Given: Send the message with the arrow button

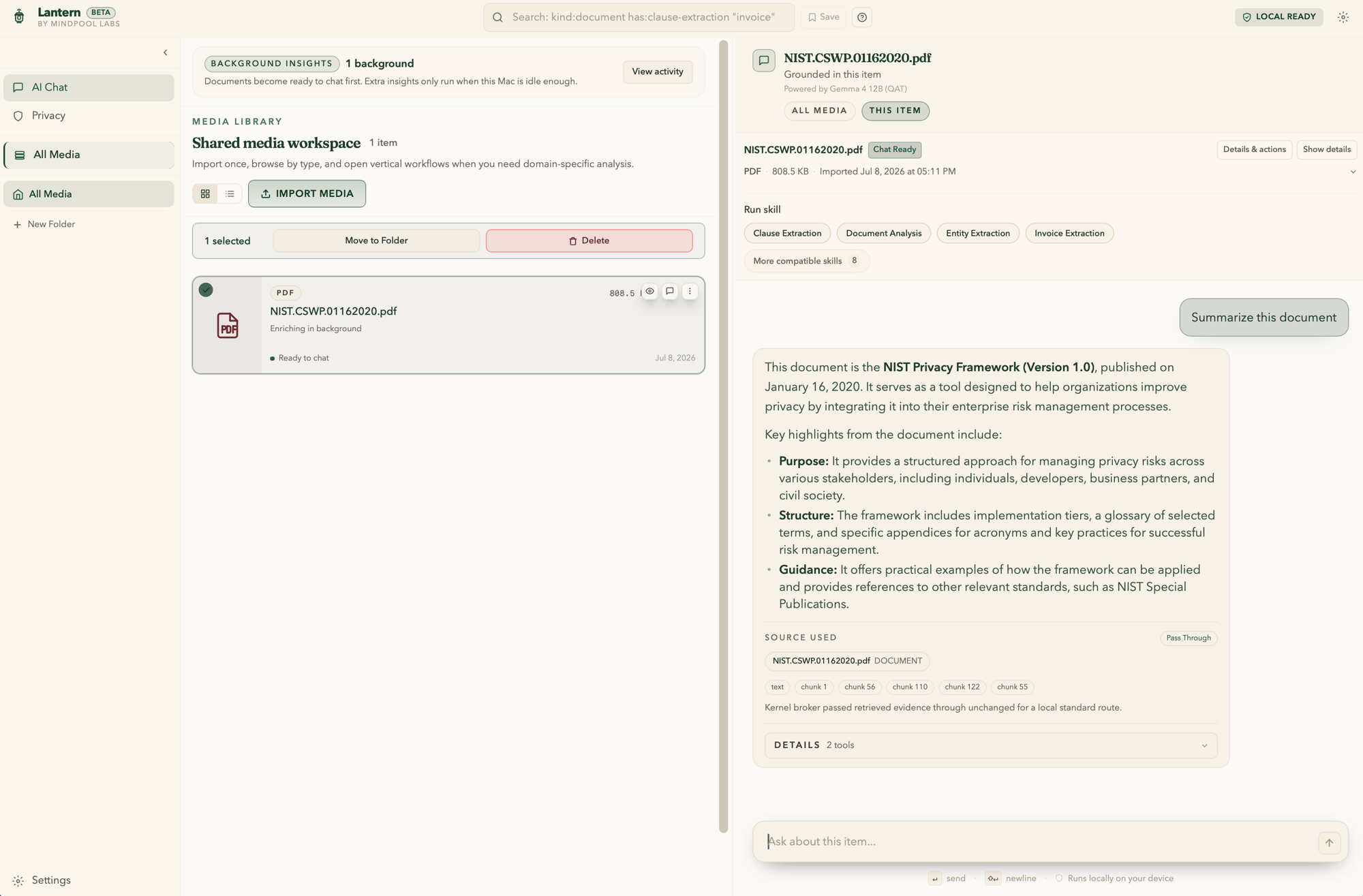Looking at the screenshot, I should (x=1329, y=843).
